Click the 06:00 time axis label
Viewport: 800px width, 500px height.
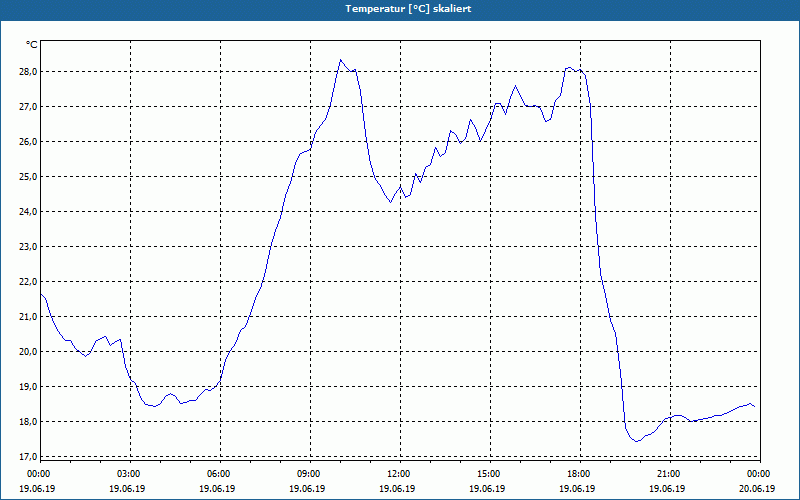[220, 474]
